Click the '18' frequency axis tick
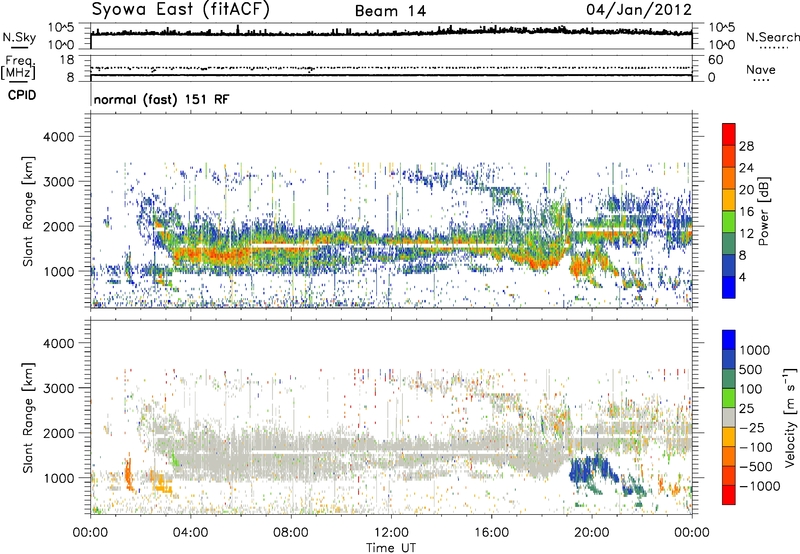Viewport: 800px width, 554px height. [x=67, y=60]
